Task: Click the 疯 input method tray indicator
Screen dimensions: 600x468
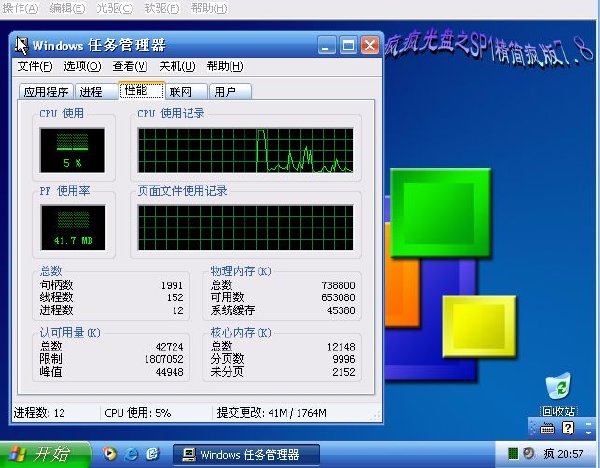Action: click(548, 454)
